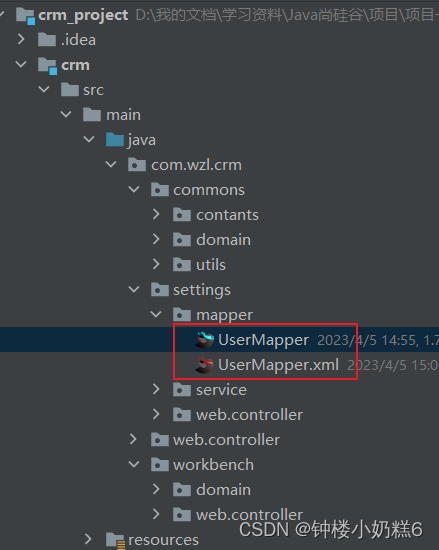Select the resources folder label

[163, 540]
